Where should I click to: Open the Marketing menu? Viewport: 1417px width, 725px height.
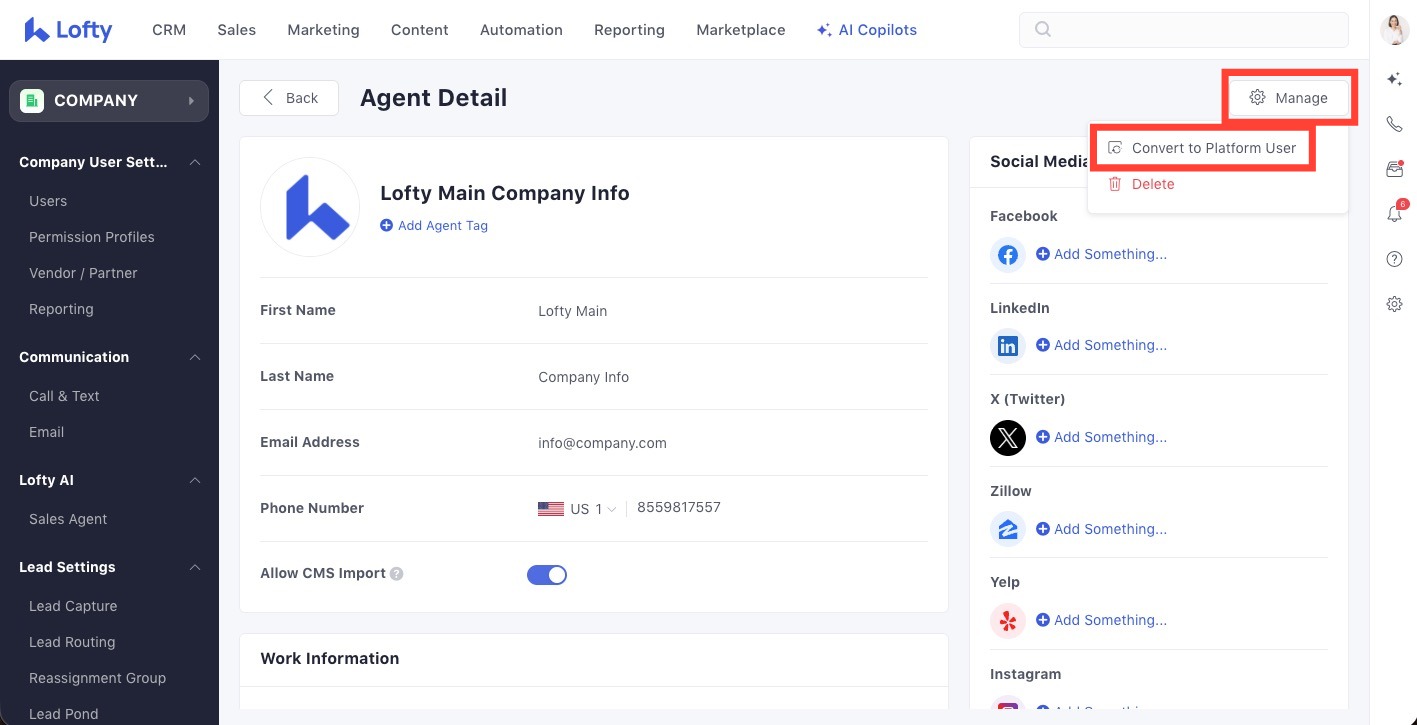(x=323, y=30)
